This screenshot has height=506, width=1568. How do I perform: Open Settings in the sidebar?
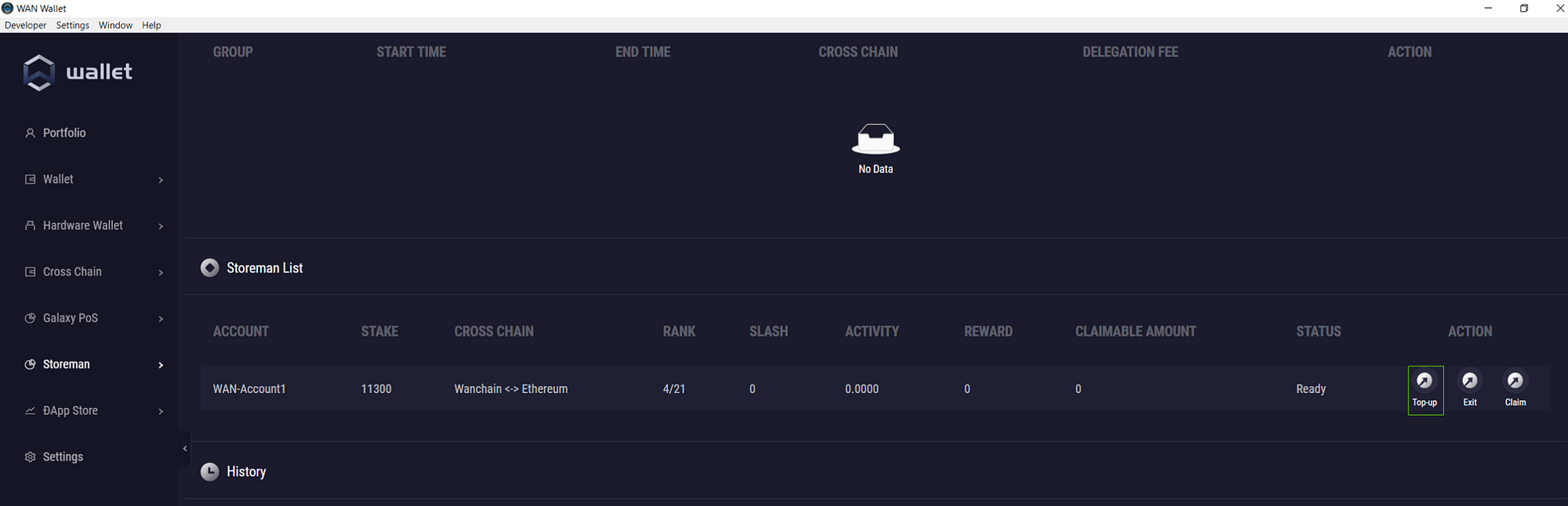coord(63,457)
